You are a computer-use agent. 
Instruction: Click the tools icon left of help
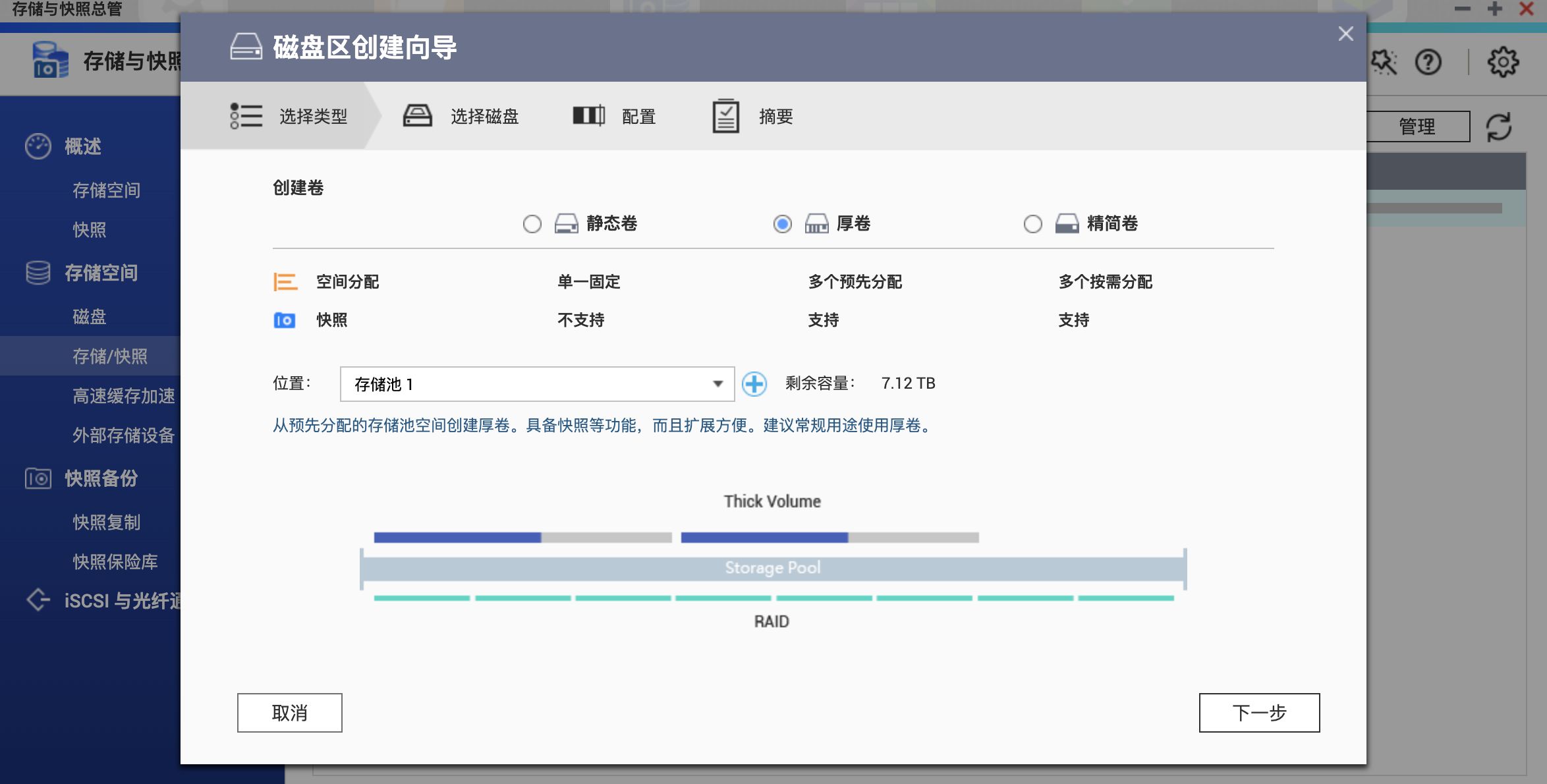tap(1384, 63)
